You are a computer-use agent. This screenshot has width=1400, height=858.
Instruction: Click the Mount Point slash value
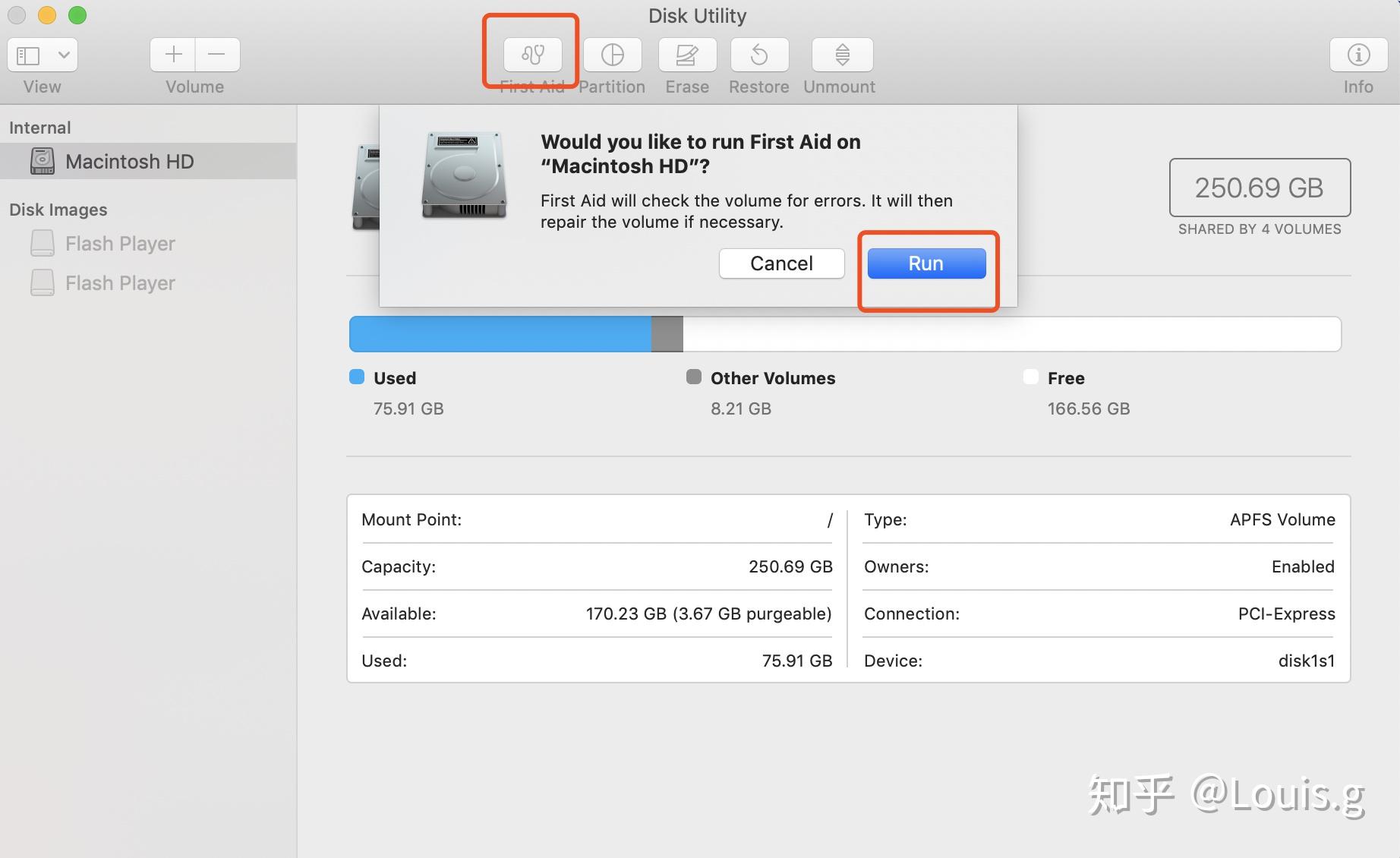pos(830,519)
